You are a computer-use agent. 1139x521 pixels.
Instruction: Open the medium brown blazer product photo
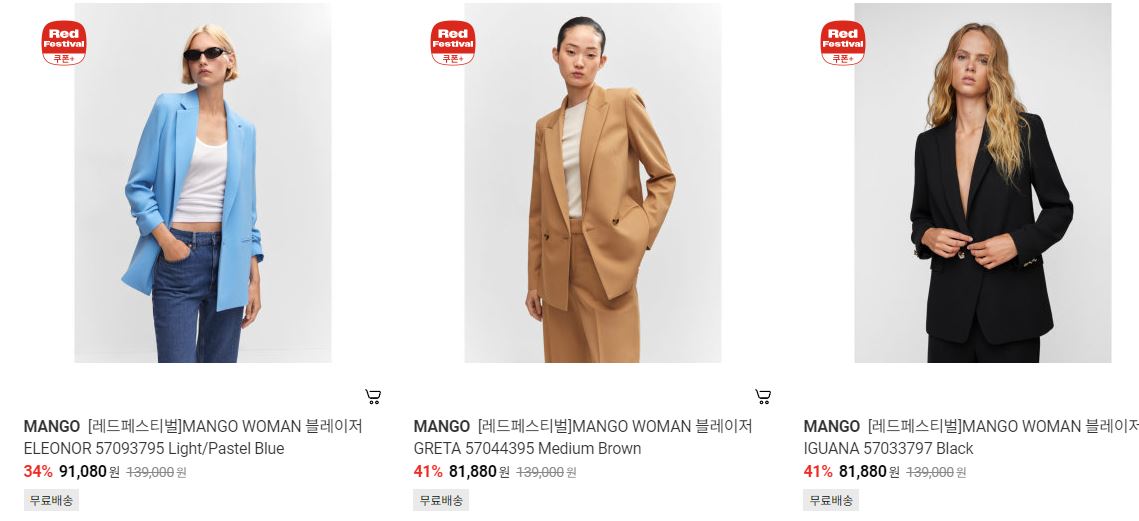pyautogui.click(x=593, y=183)
